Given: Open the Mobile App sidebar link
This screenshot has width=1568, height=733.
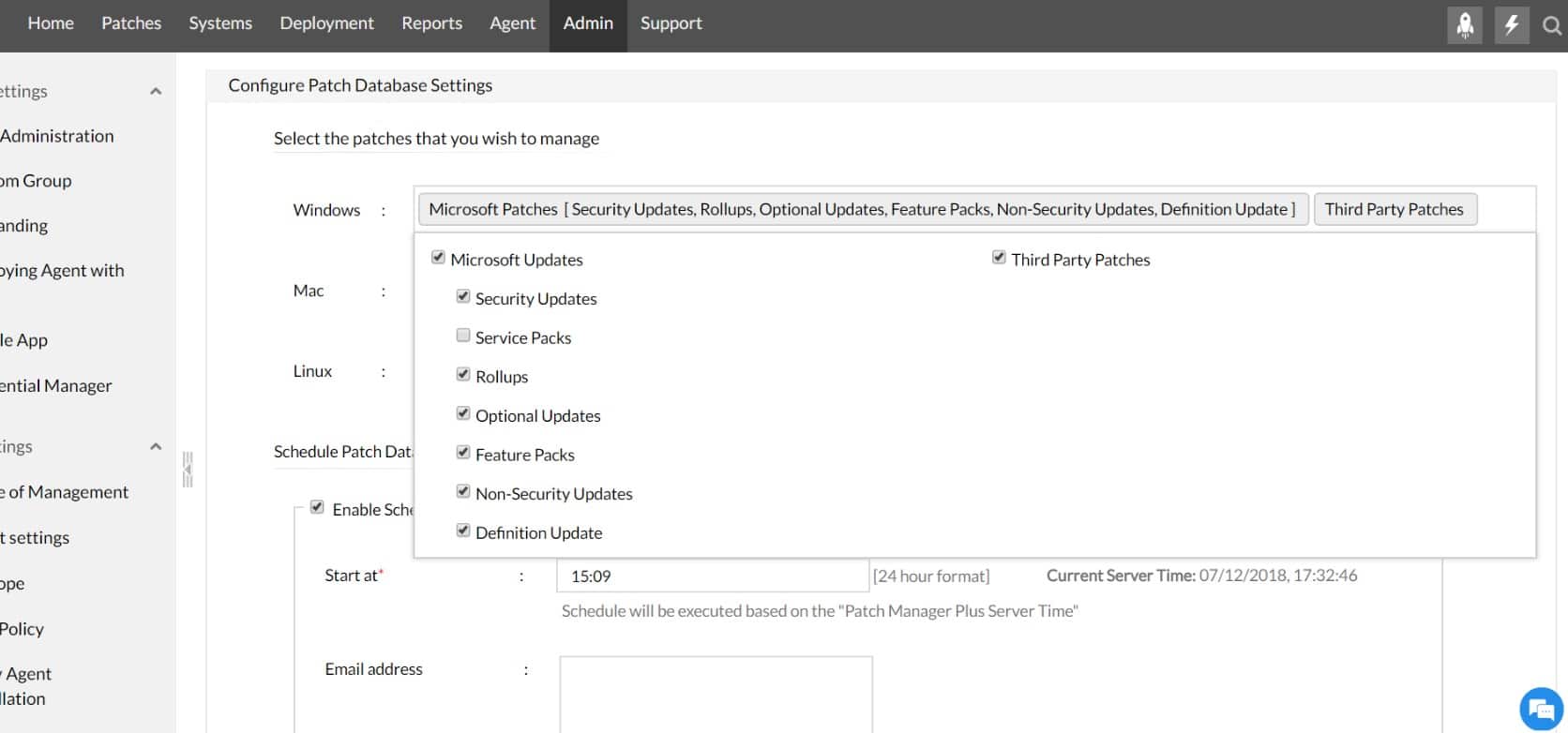Looking at the screenshot, I should [x=23, y=340].
